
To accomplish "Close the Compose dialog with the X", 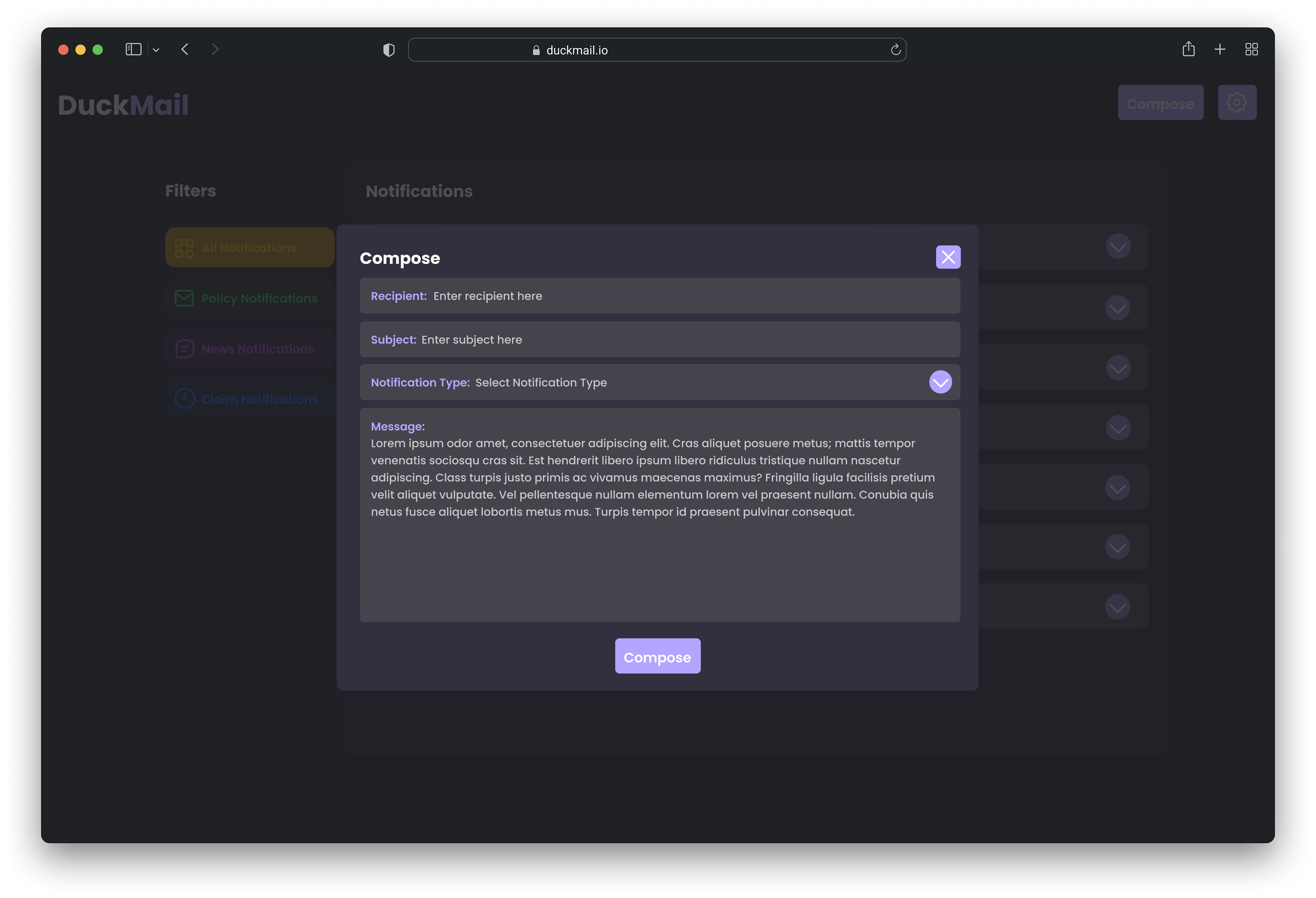I will coord(948,257).
